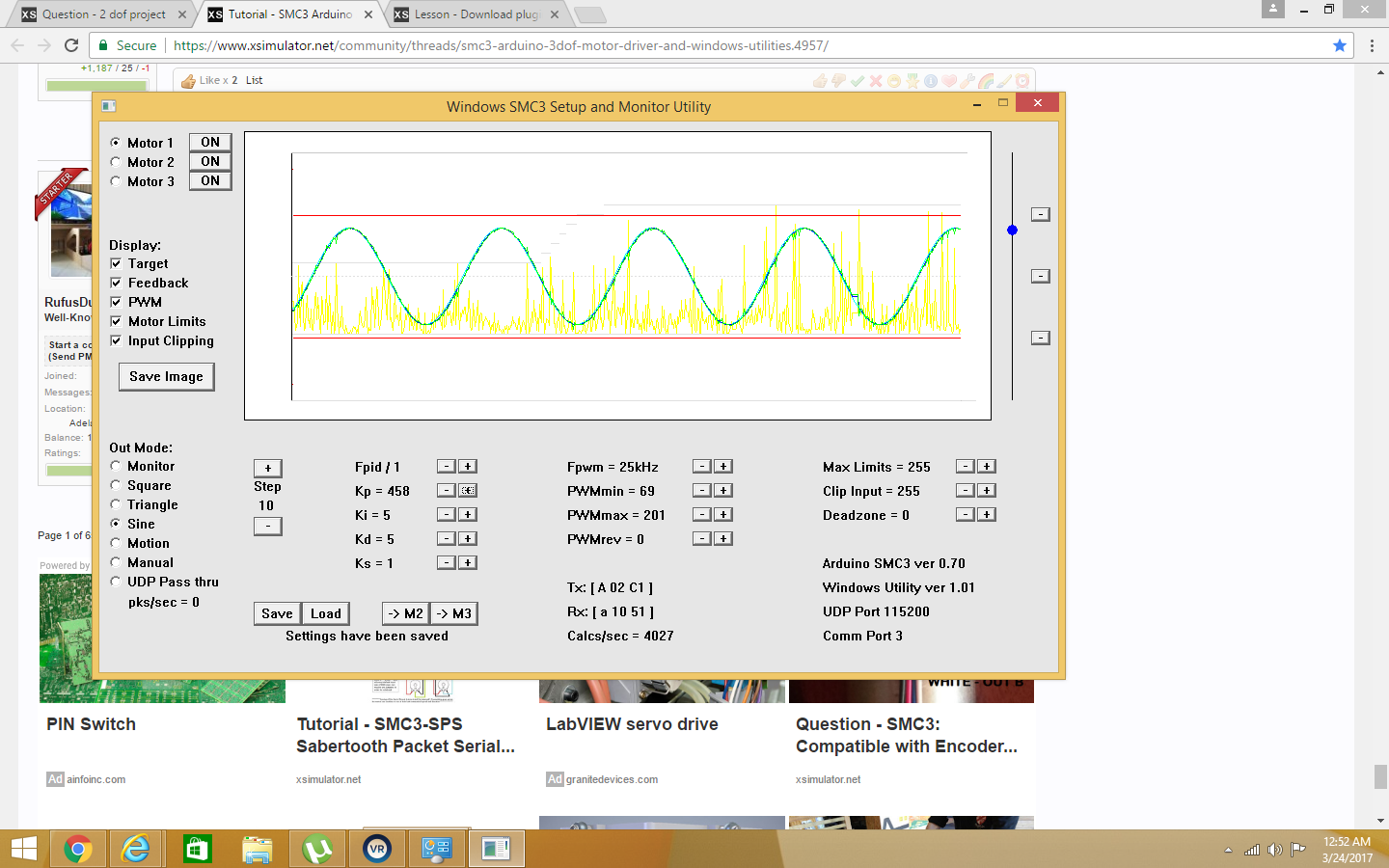
Task: Choose Square output mode
Action: click(116, 485)
